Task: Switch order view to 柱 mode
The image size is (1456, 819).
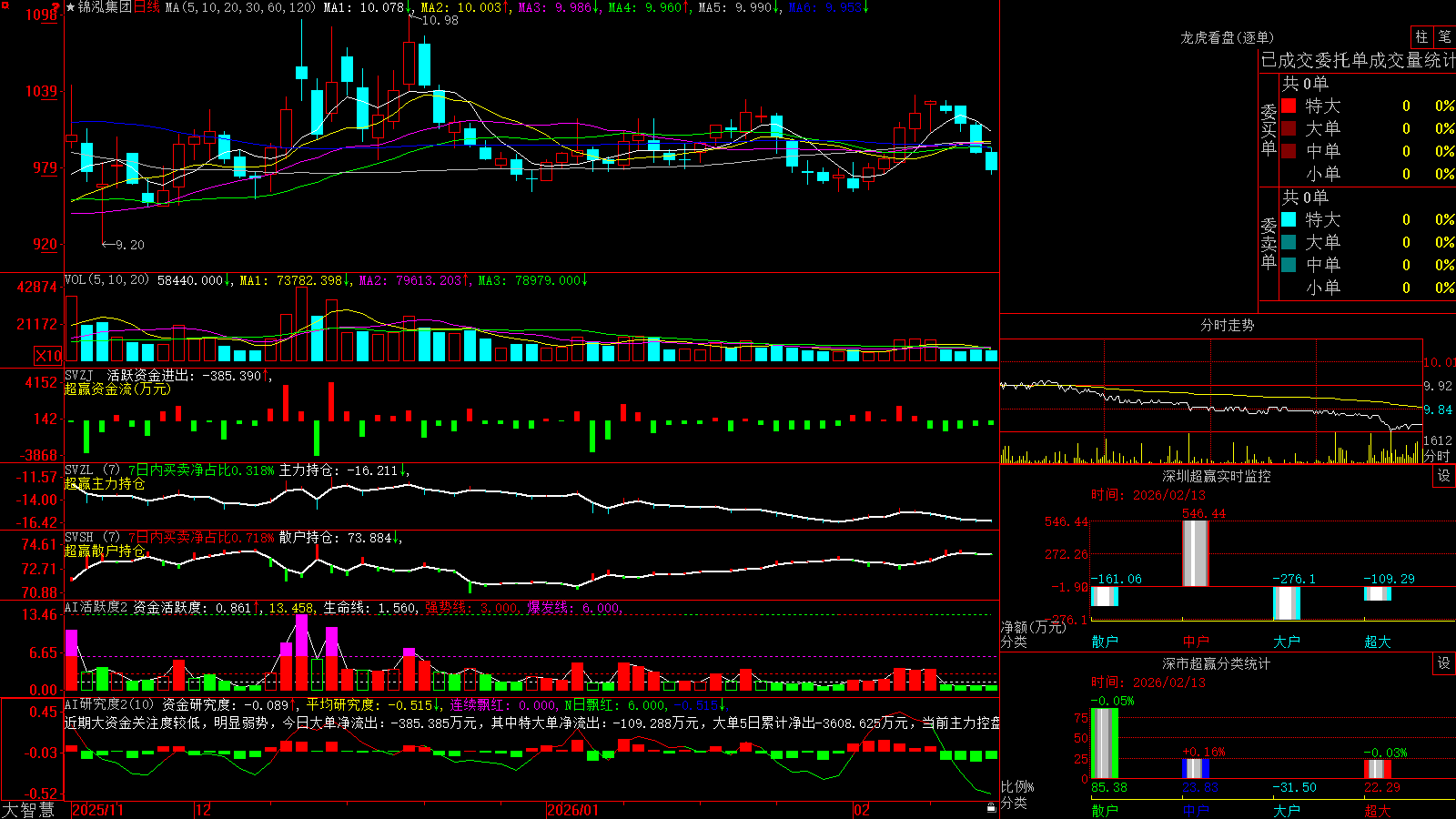Action: pos(1421,36)
